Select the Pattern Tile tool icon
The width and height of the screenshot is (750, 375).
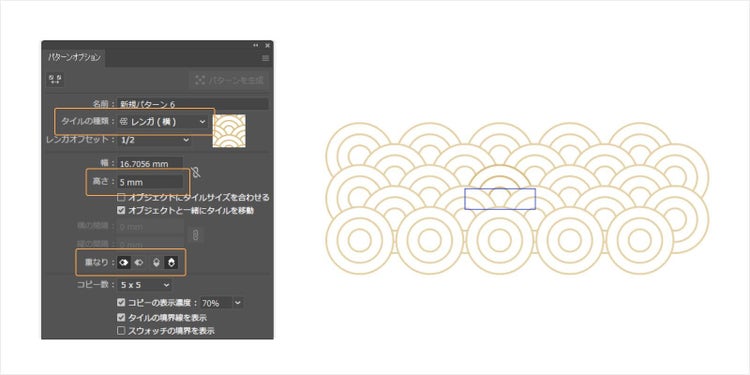[55, 79]
